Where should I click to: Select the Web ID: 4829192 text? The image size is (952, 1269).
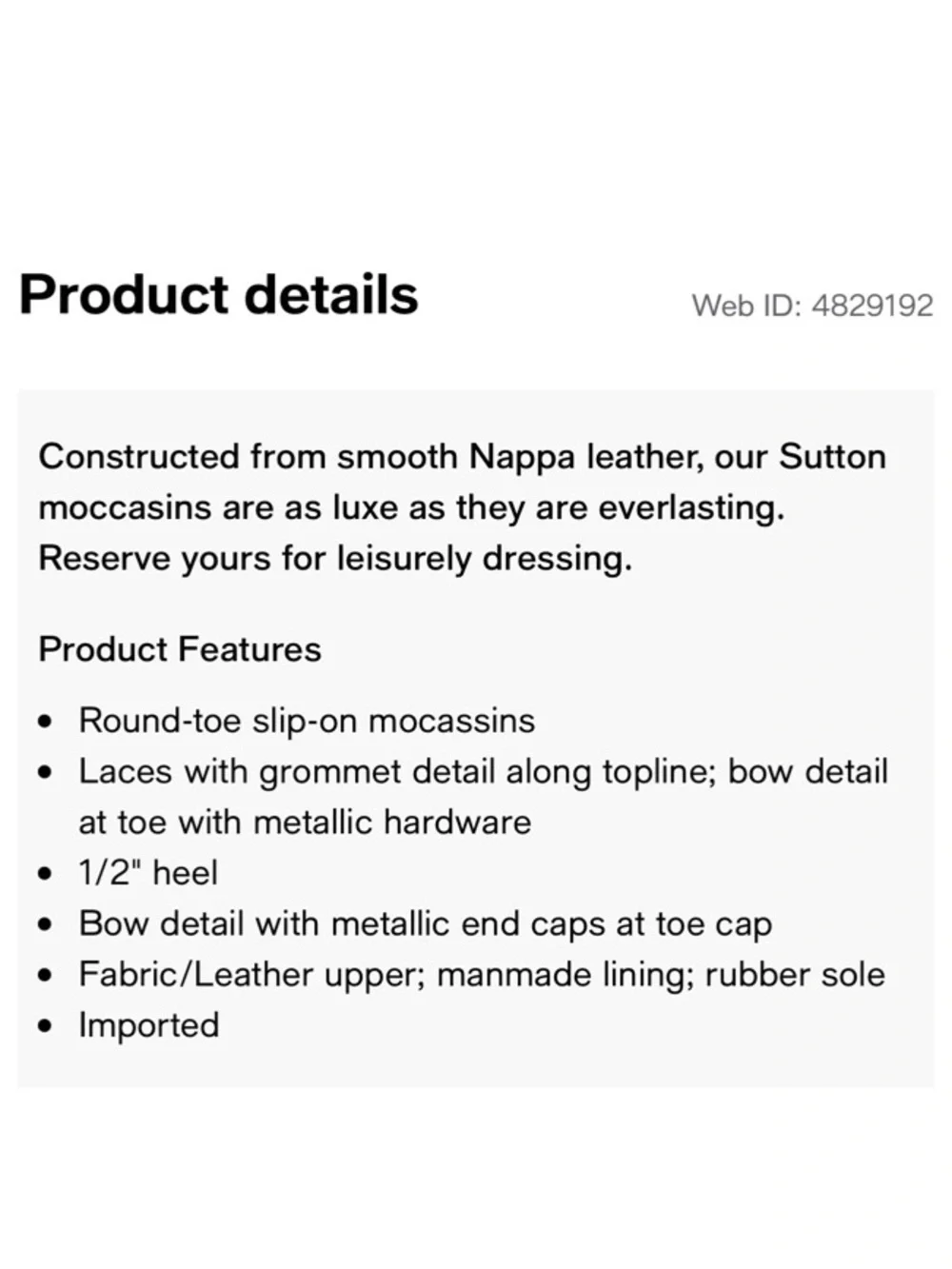812,306
